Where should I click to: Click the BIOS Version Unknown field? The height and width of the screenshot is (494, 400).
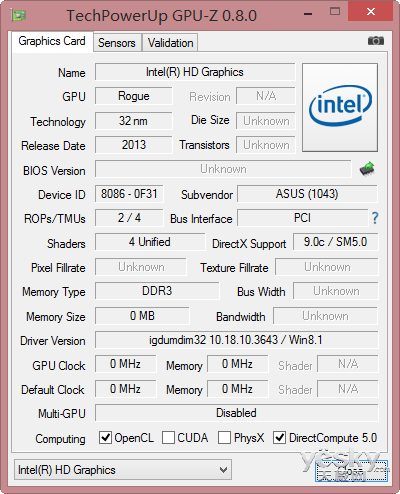coord(223,169)
